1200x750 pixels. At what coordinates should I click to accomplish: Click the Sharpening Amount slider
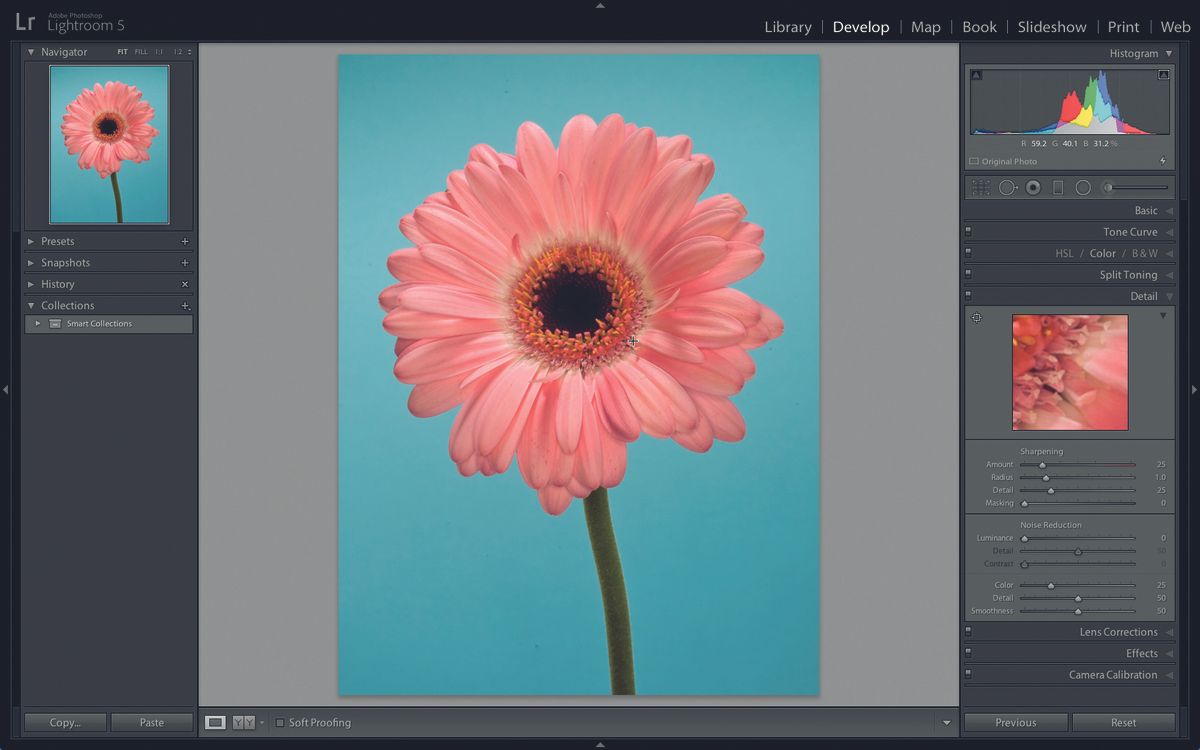(x=1042, y=464)
